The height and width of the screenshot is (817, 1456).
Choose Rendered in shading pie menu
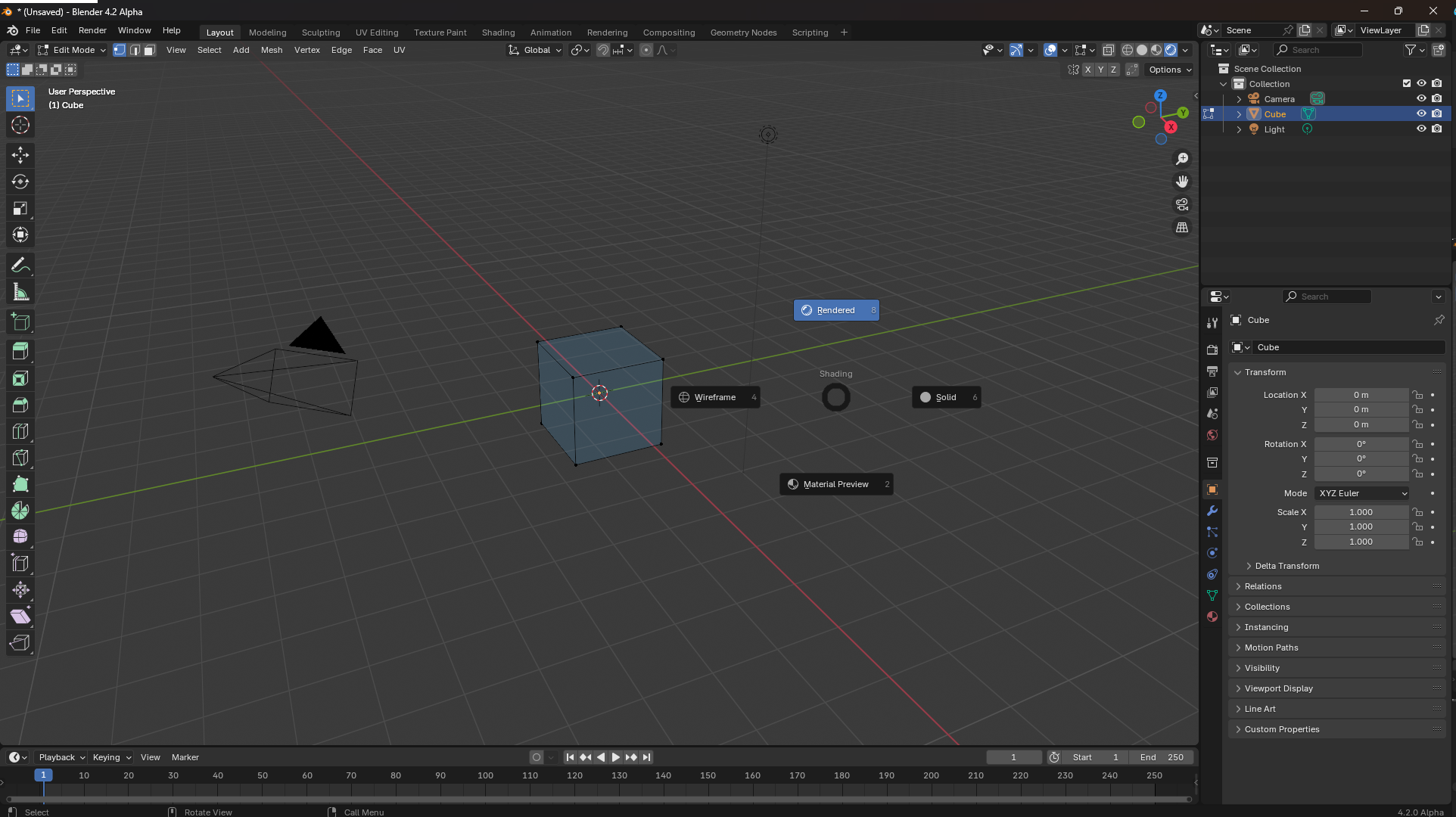836,310
